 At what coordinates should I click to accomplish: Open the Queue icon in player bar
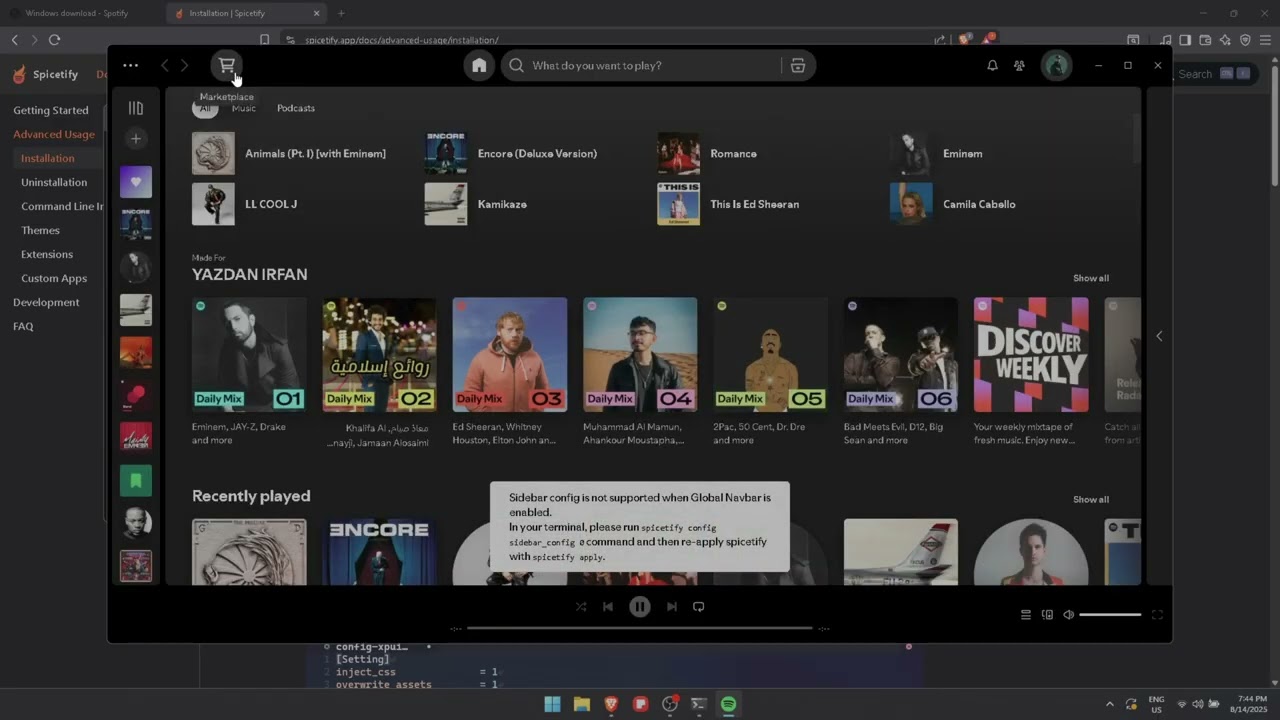point(1025,615)
